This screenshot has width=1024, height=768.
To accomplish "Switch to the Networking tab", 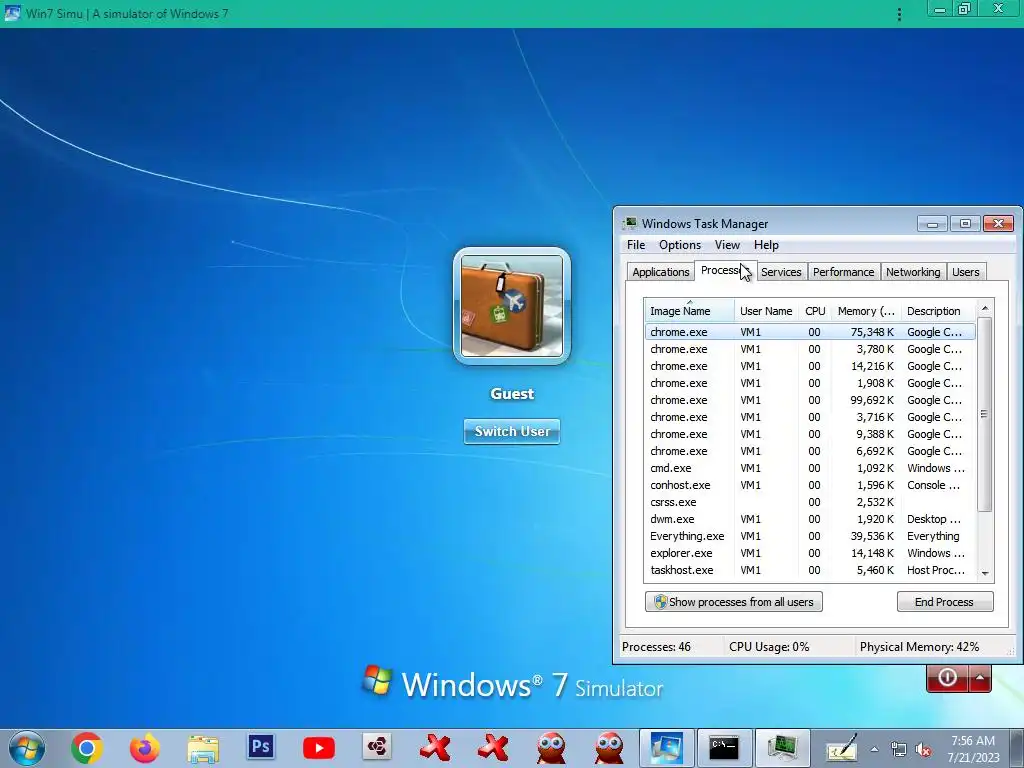I will click(913, 272).
